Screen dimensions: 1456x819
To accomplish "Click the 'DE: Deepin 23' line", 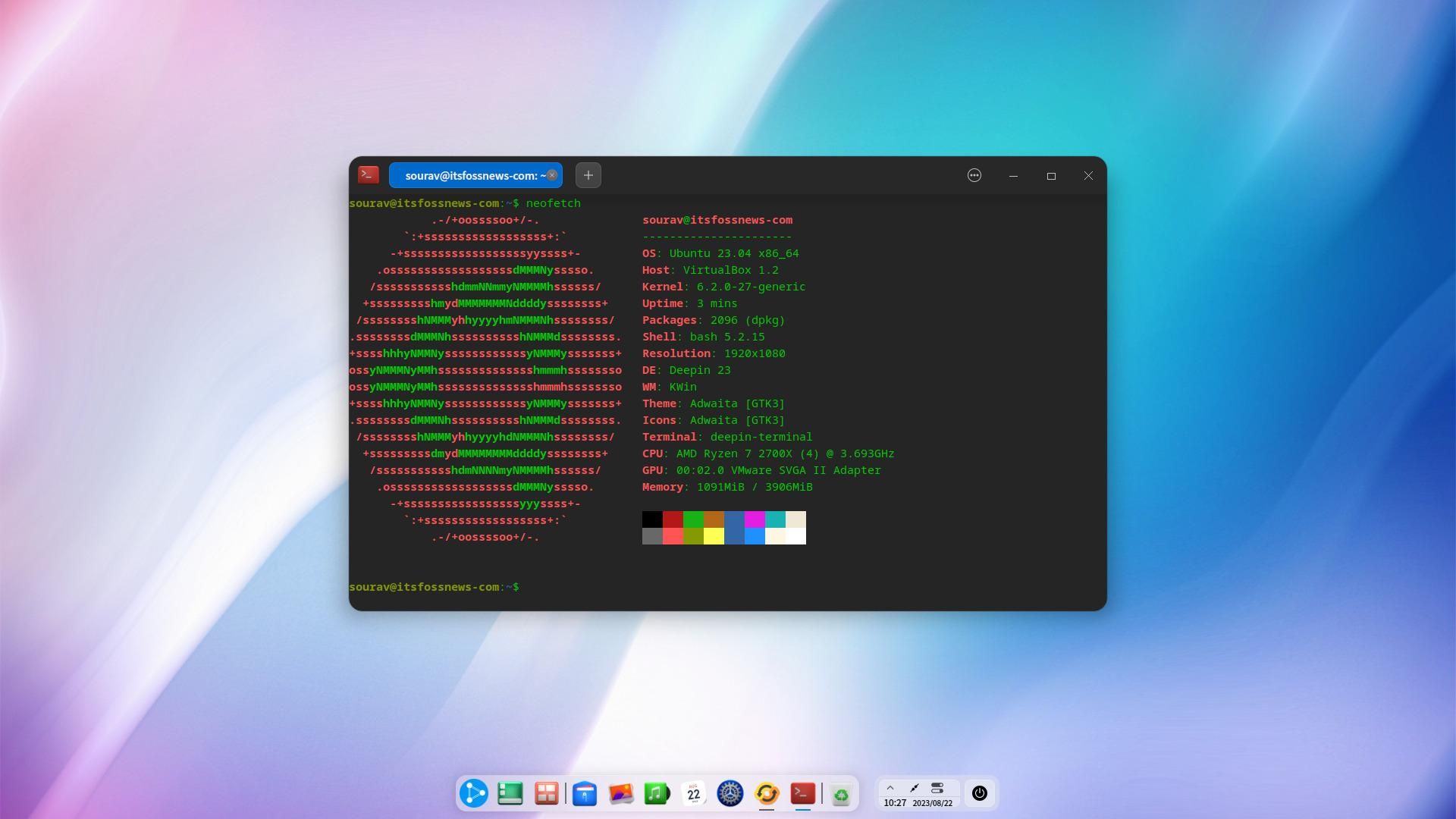I will (686, 370).
